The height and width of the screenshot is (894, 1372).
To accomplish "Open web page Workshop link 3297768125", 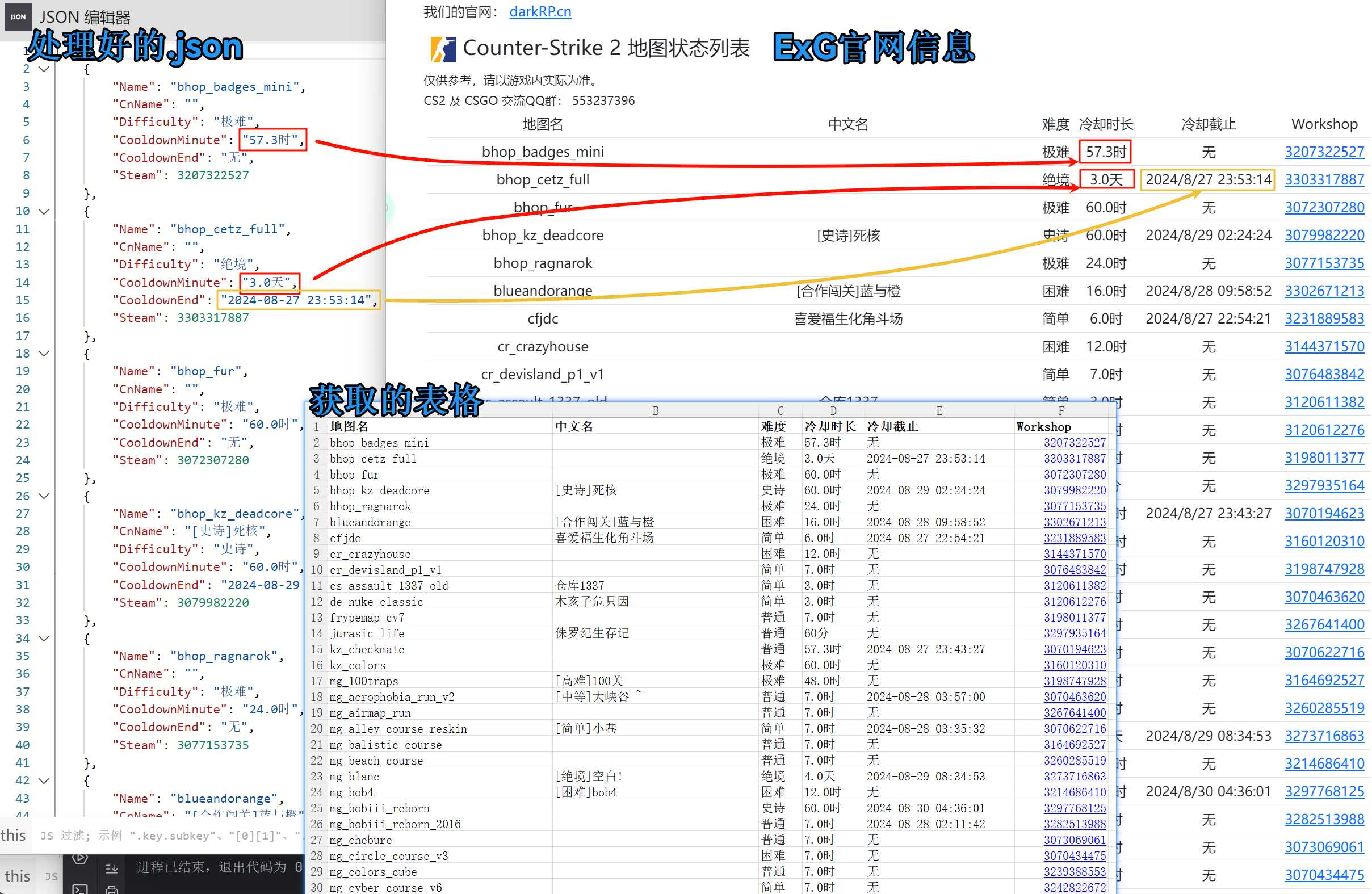I will 1324,791.
